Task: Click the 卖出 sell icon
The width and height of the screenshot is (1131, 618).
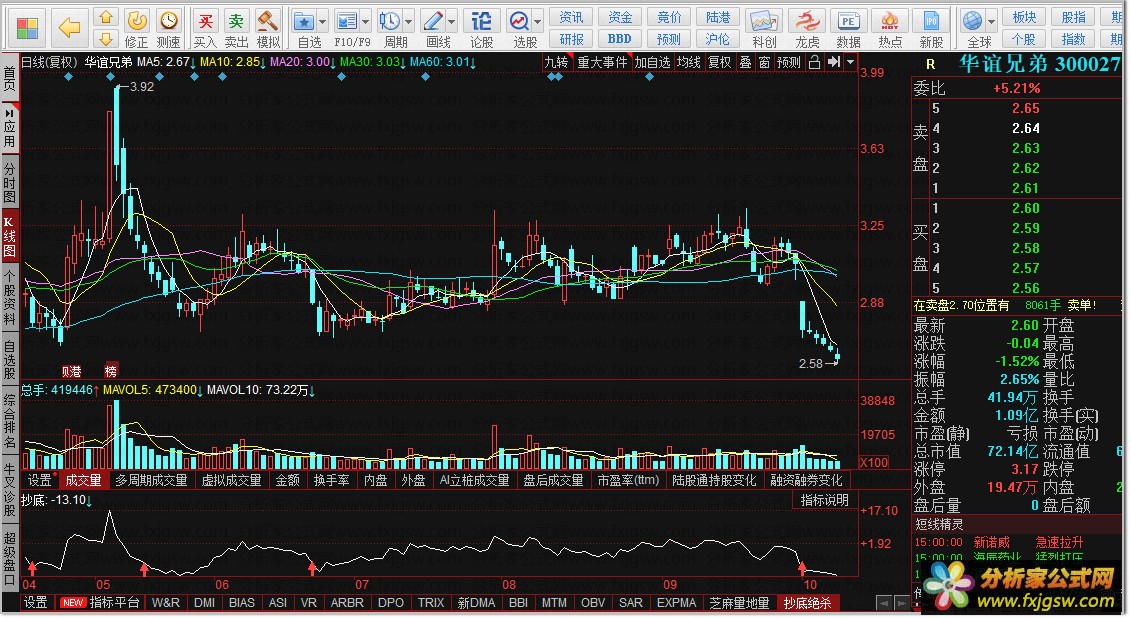Action: pos(236,21)
